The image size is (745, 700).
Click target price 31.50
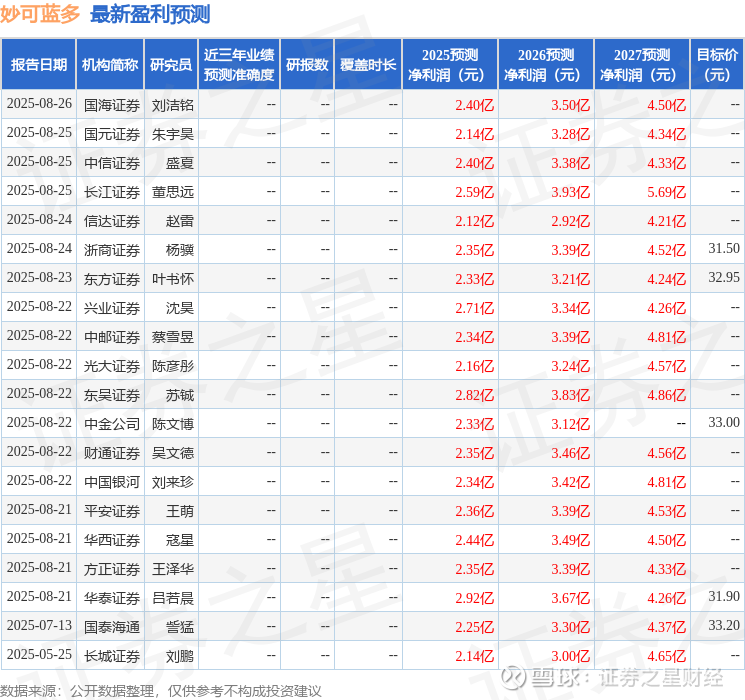724,248
